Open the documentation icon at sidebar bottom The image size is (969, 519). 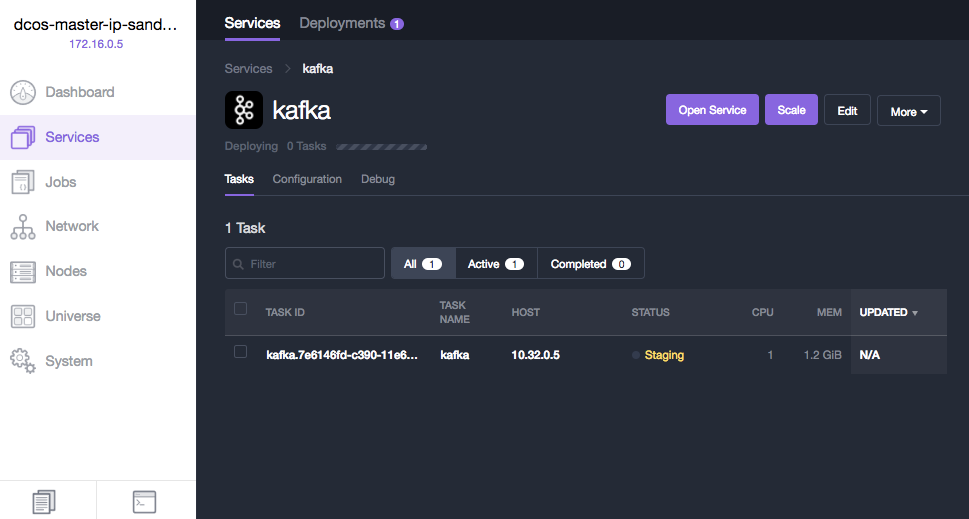pos(44,502)
